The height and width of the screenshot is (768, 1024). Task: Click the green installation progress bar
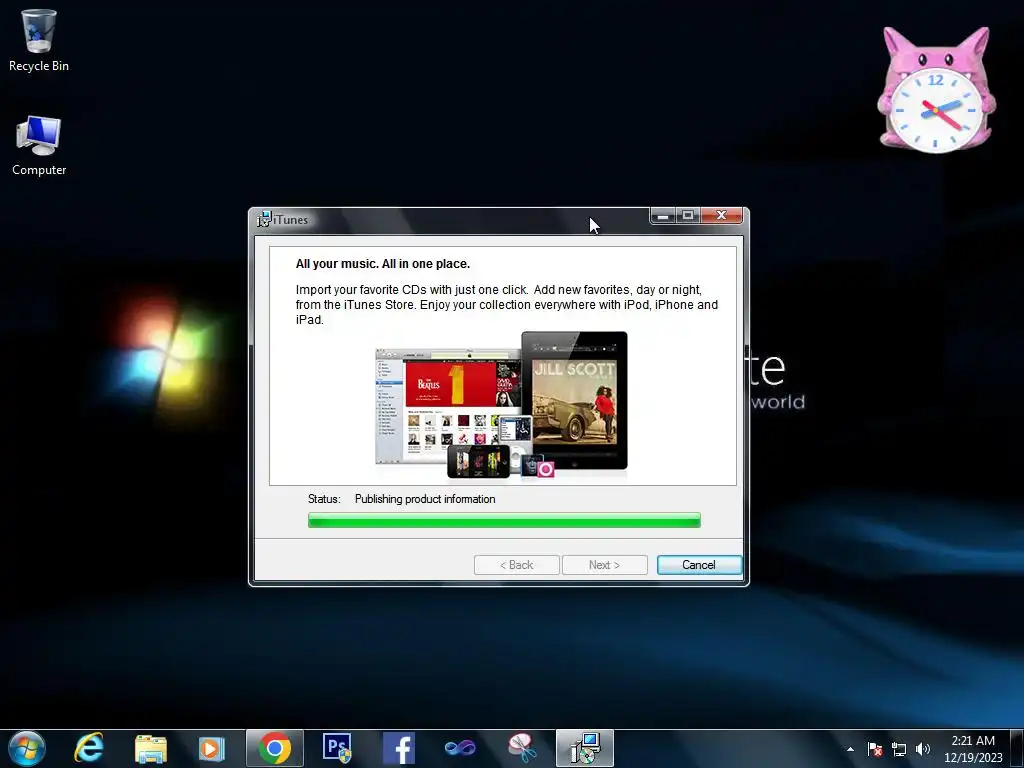tap(504, 520)
